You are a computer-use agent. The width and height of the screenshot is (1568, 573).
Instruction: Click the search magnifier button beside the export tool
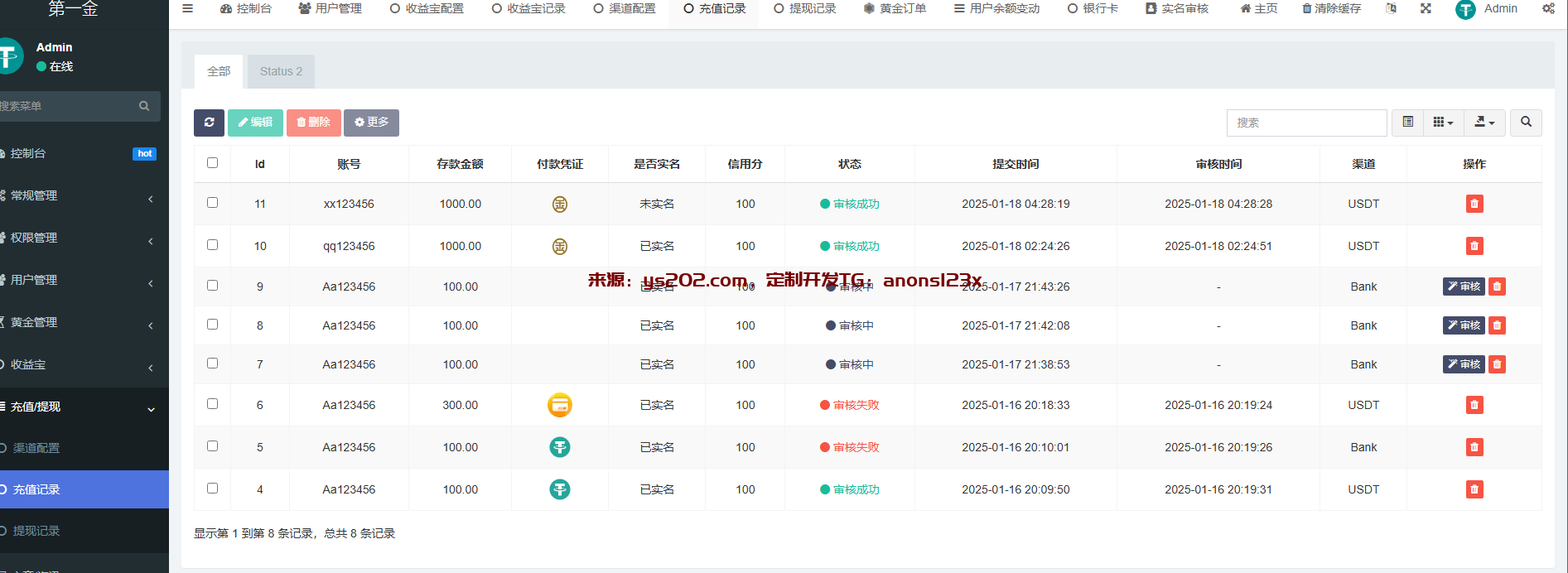coord(1525,123)
